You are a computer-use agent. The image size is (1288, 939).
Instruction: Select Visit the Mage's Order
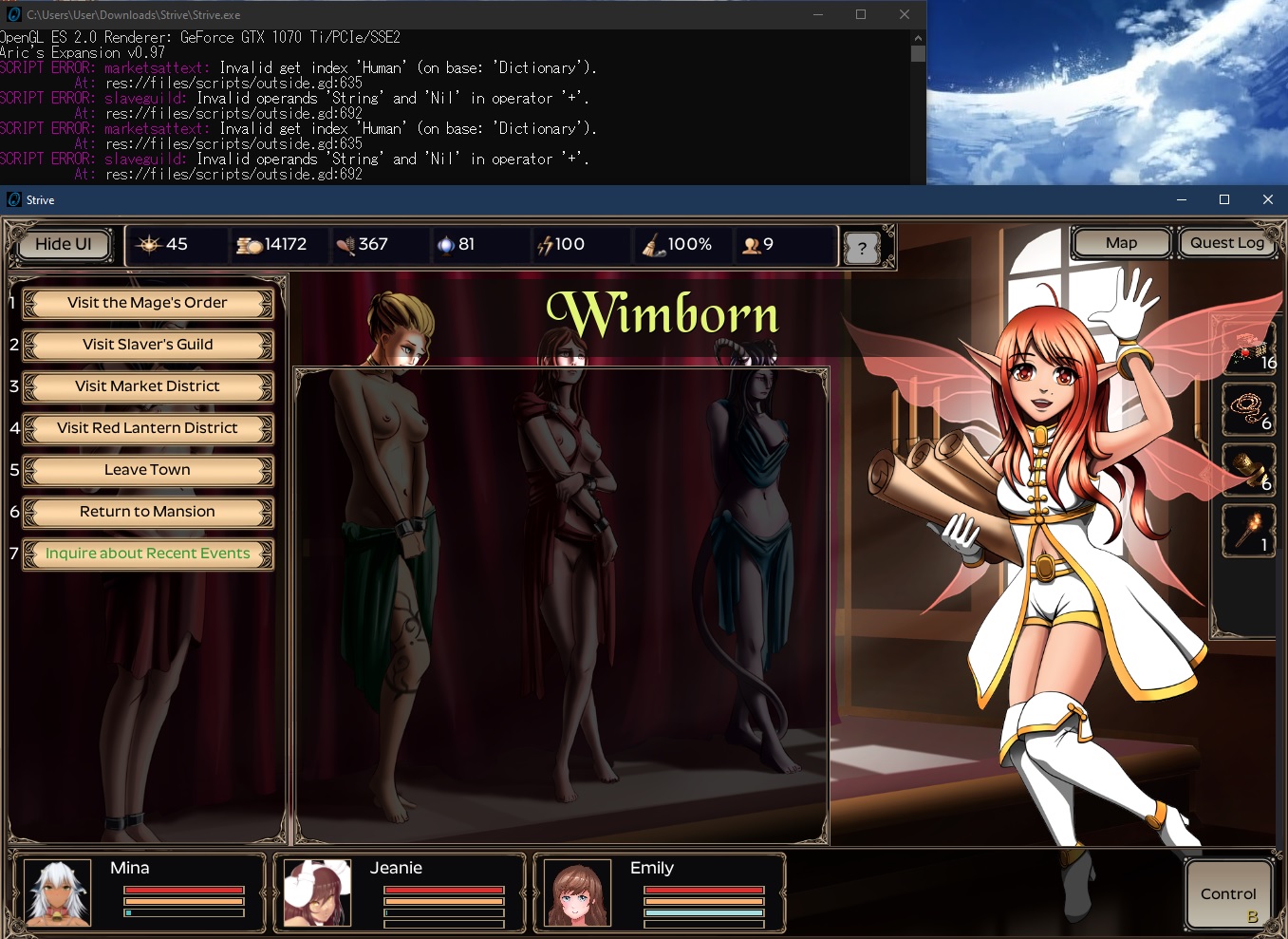pos(147,303)
